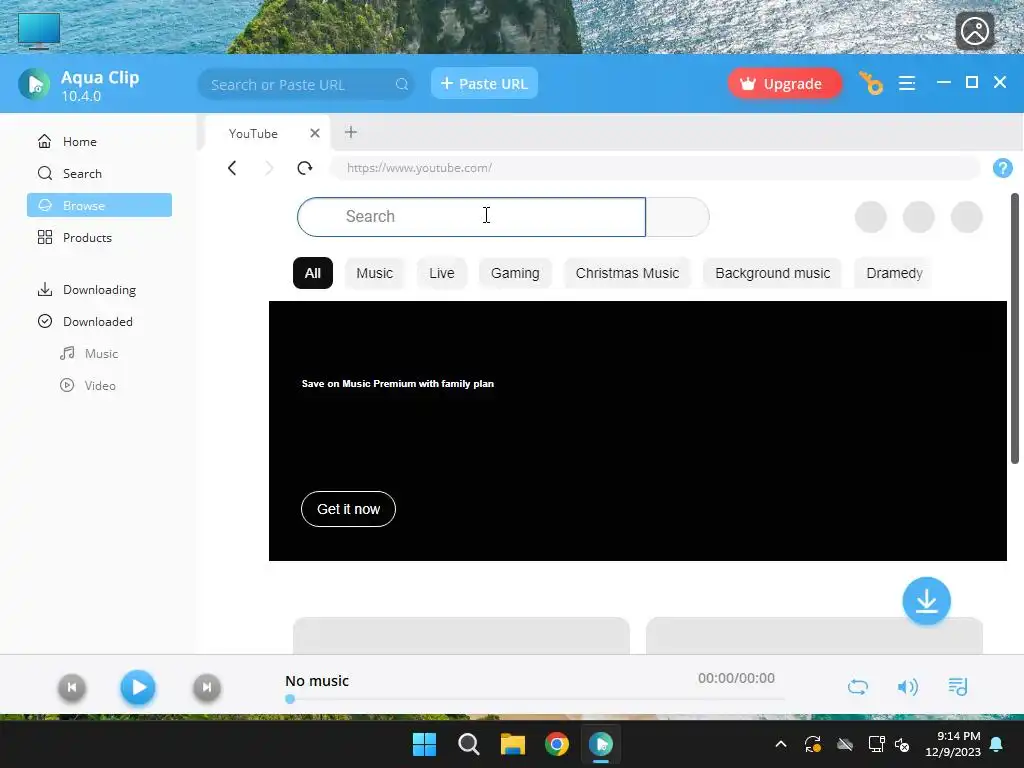Open the playlist queue icon
Image resolution: width=1024 pixels, height=768 pixels.
click(x=957, y=687)
